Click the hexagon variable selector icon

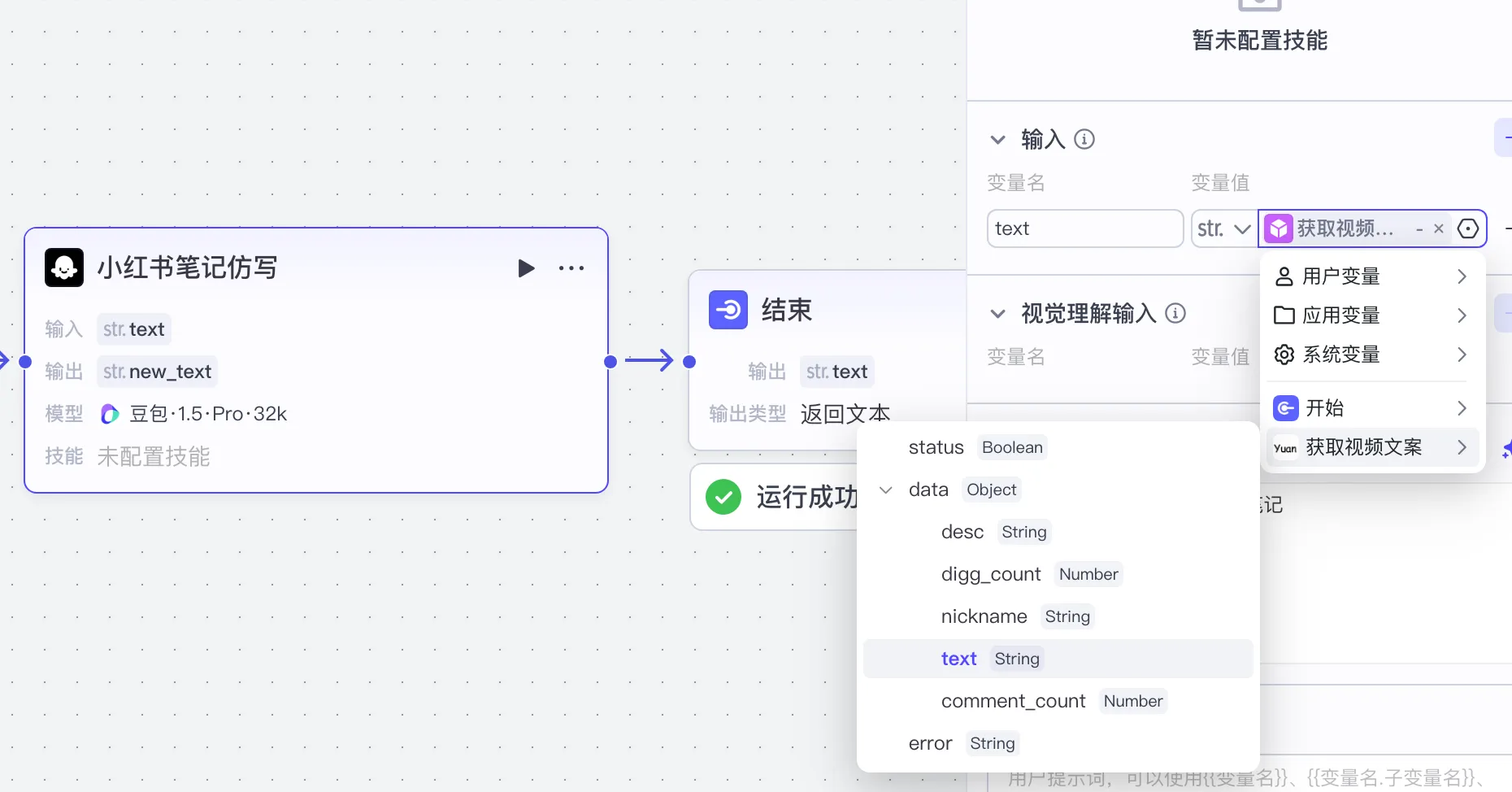point(1468,228)
